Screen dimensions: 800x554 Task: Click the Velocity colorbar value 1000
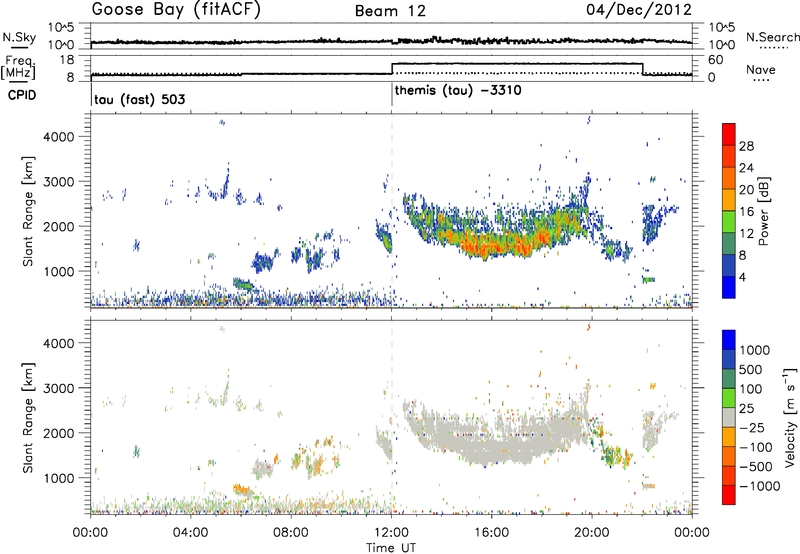point(754,350)
